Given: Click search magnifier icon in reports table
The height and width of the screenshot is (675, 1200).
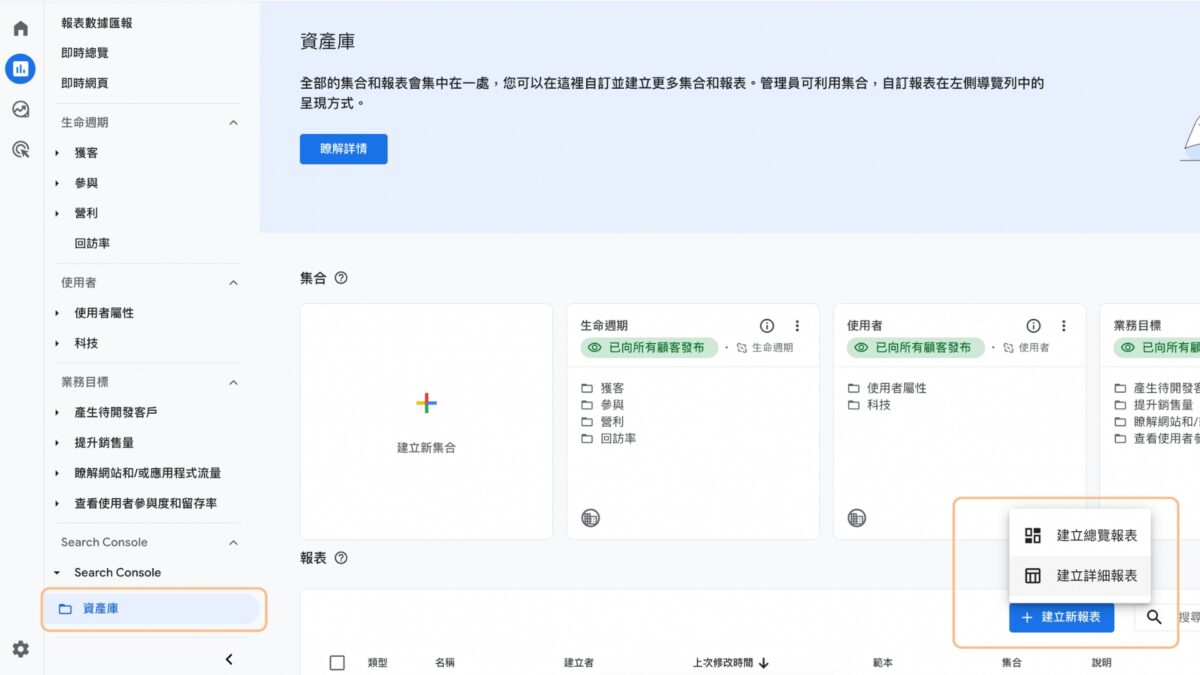Looking at the screenshot, I should point(1154,617).
